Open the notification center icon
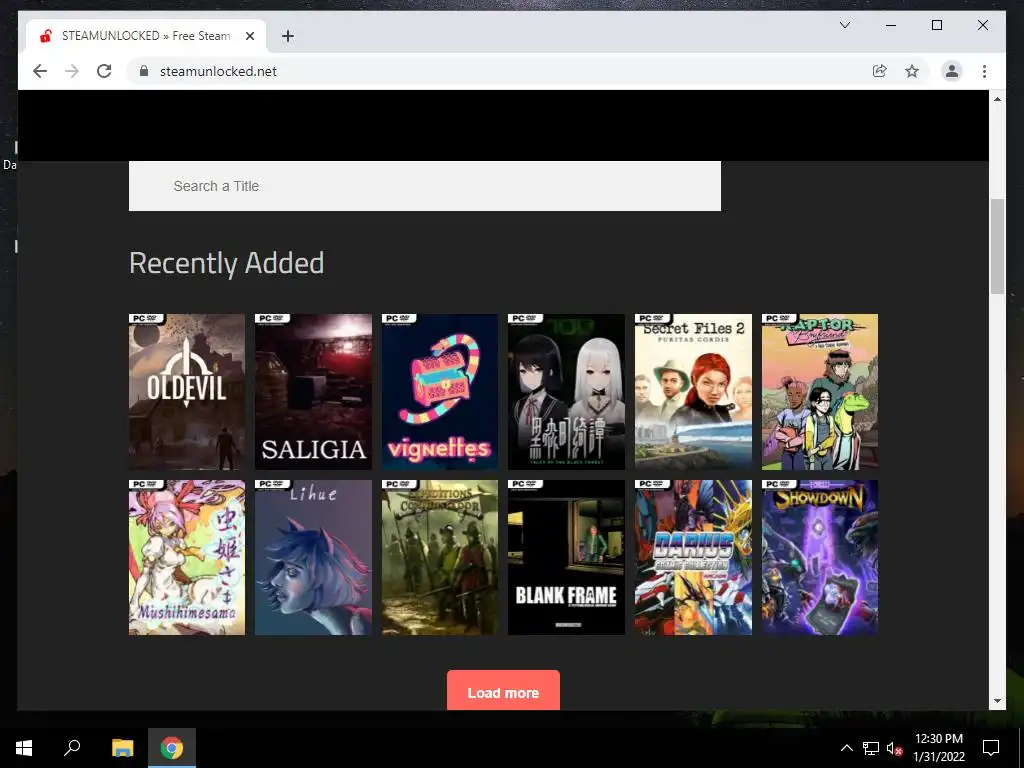Viewport: 1024px width, 768px height. click(991, 748)
